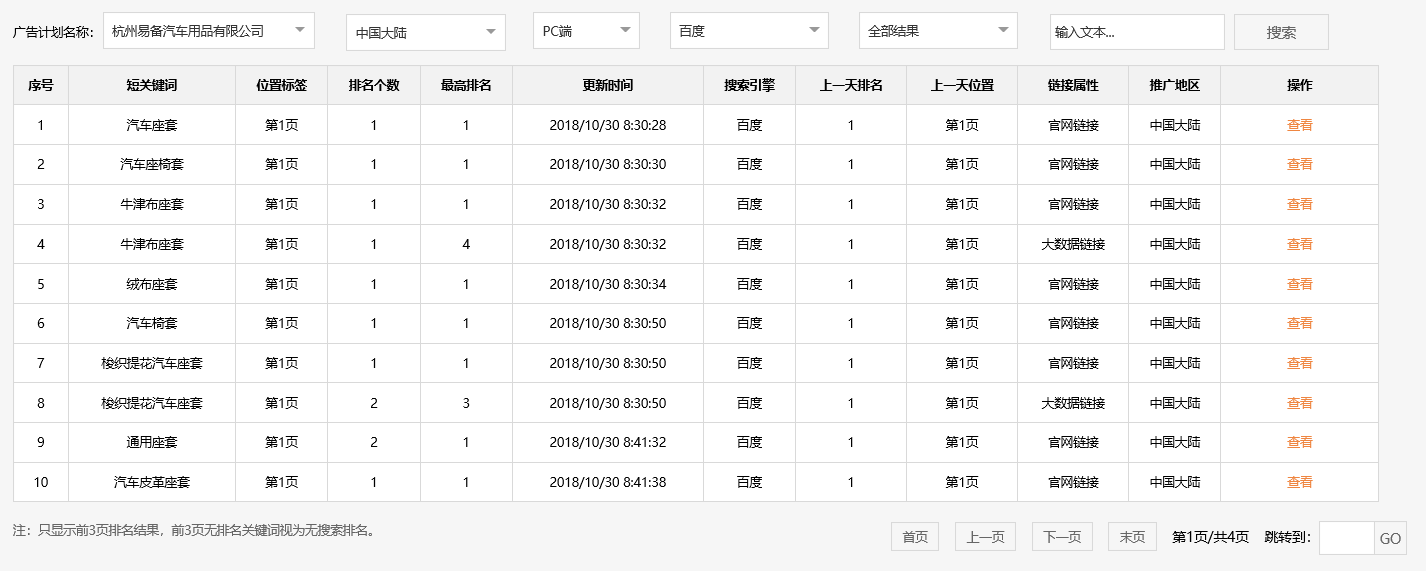This screenshot has width=1427, height=571.
Task: Select keyword cell 汽车座套
Action: [152, 125]
